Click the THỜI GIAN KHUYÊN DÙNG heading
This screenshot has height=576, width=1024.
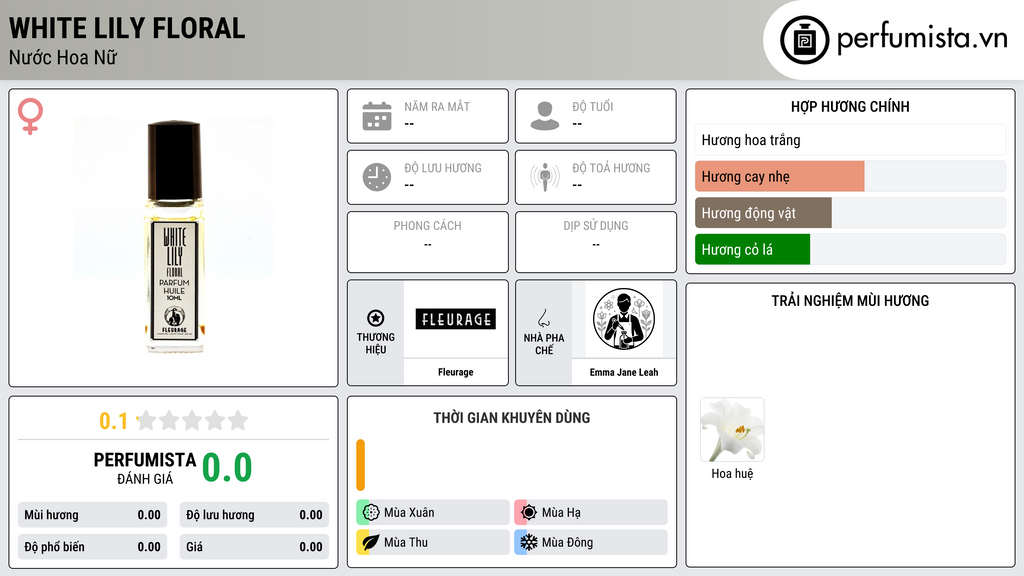coord(512,417)
